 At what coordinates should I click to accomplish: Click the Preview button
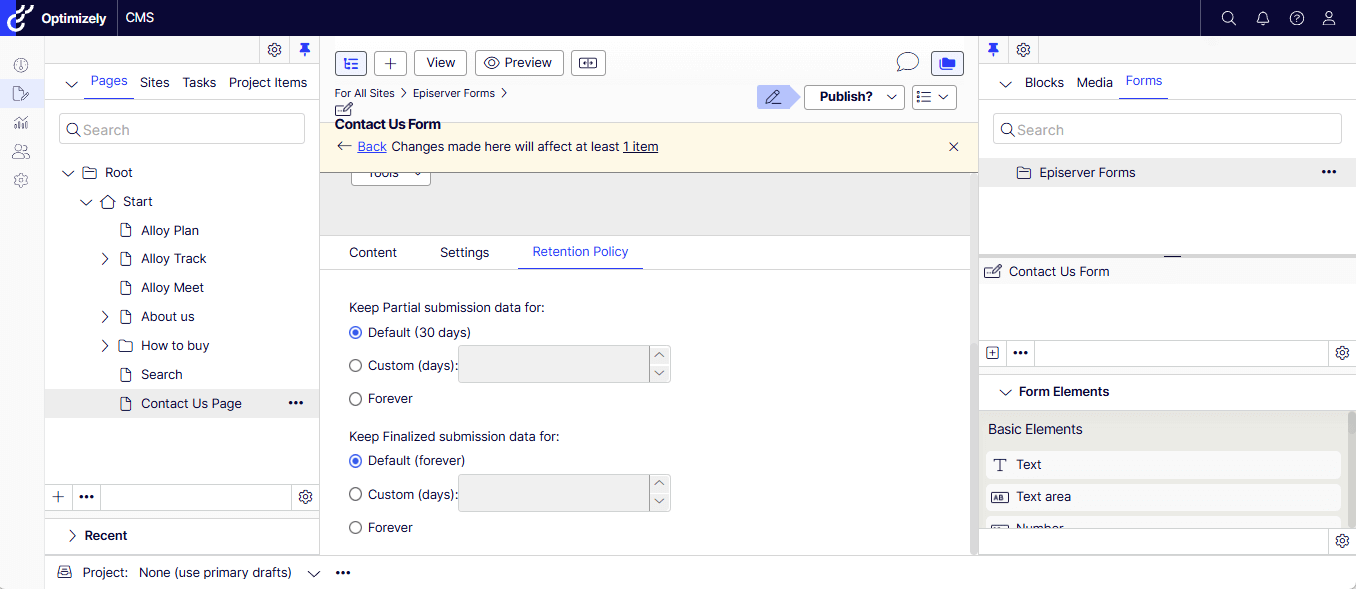tap(519, 63)
